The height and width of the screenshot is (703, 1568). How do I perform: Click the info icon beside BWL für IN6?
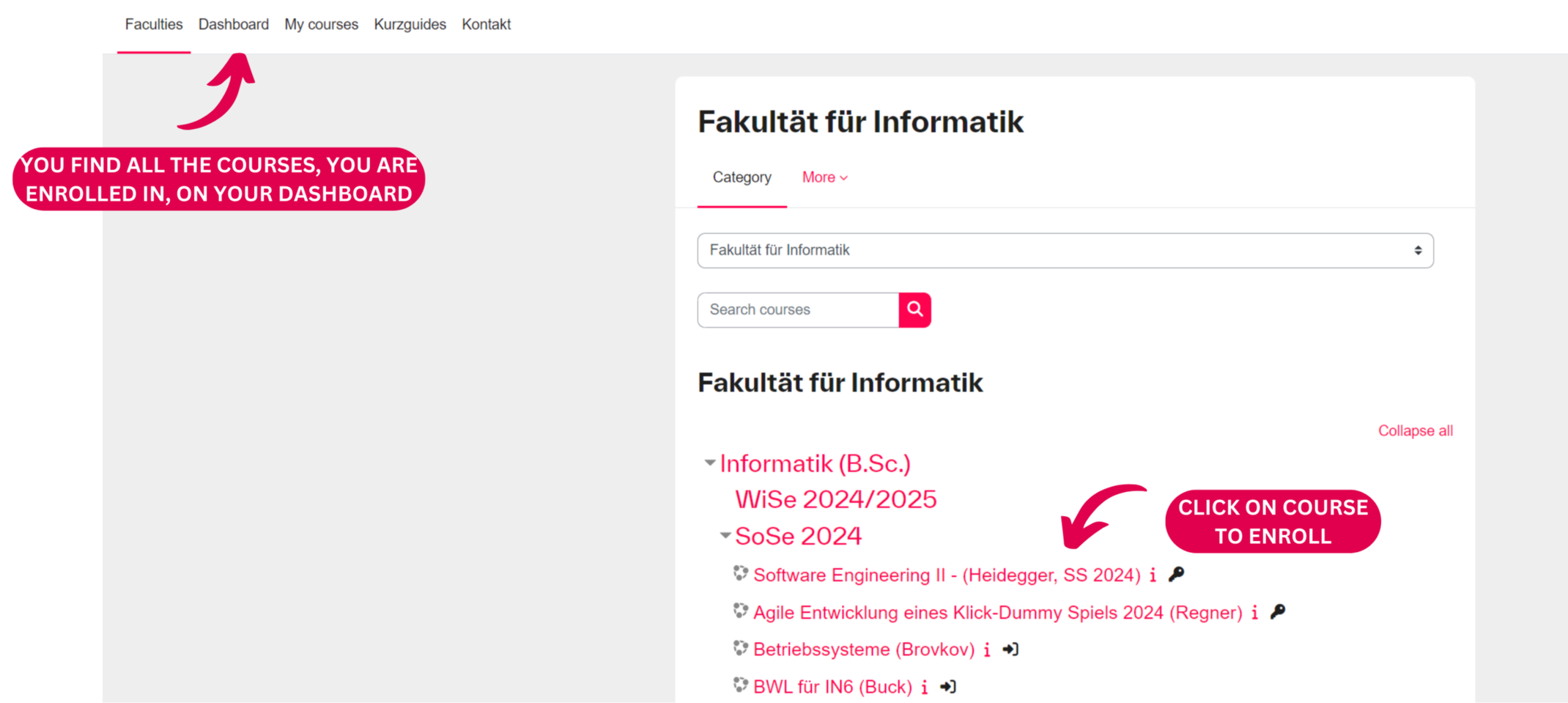(x=924, y=687)
